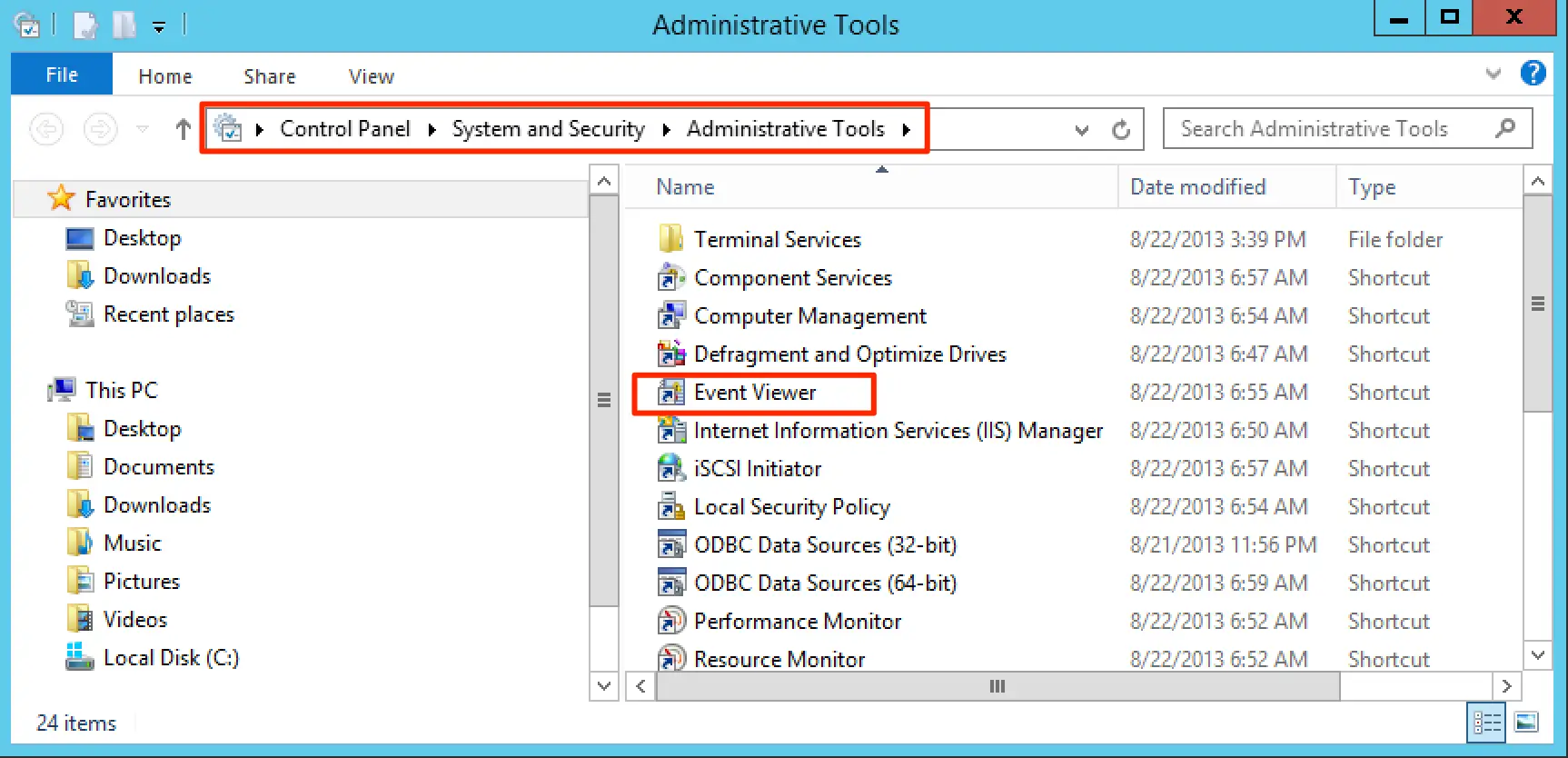Select ODBC Data Sources (32-bit) icon
1568x758 pixels.
(x=671, y=544)
